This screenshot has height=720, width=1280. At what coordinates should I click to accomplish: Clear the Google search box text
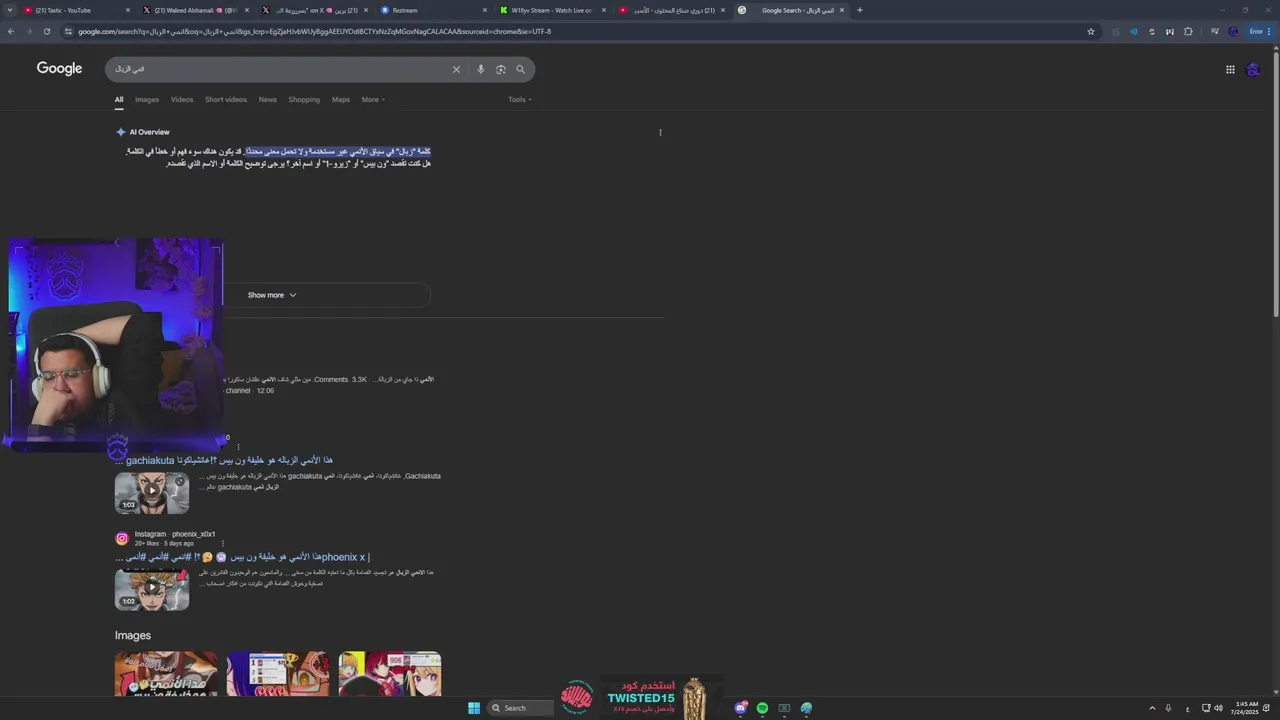tap(456, 69)
